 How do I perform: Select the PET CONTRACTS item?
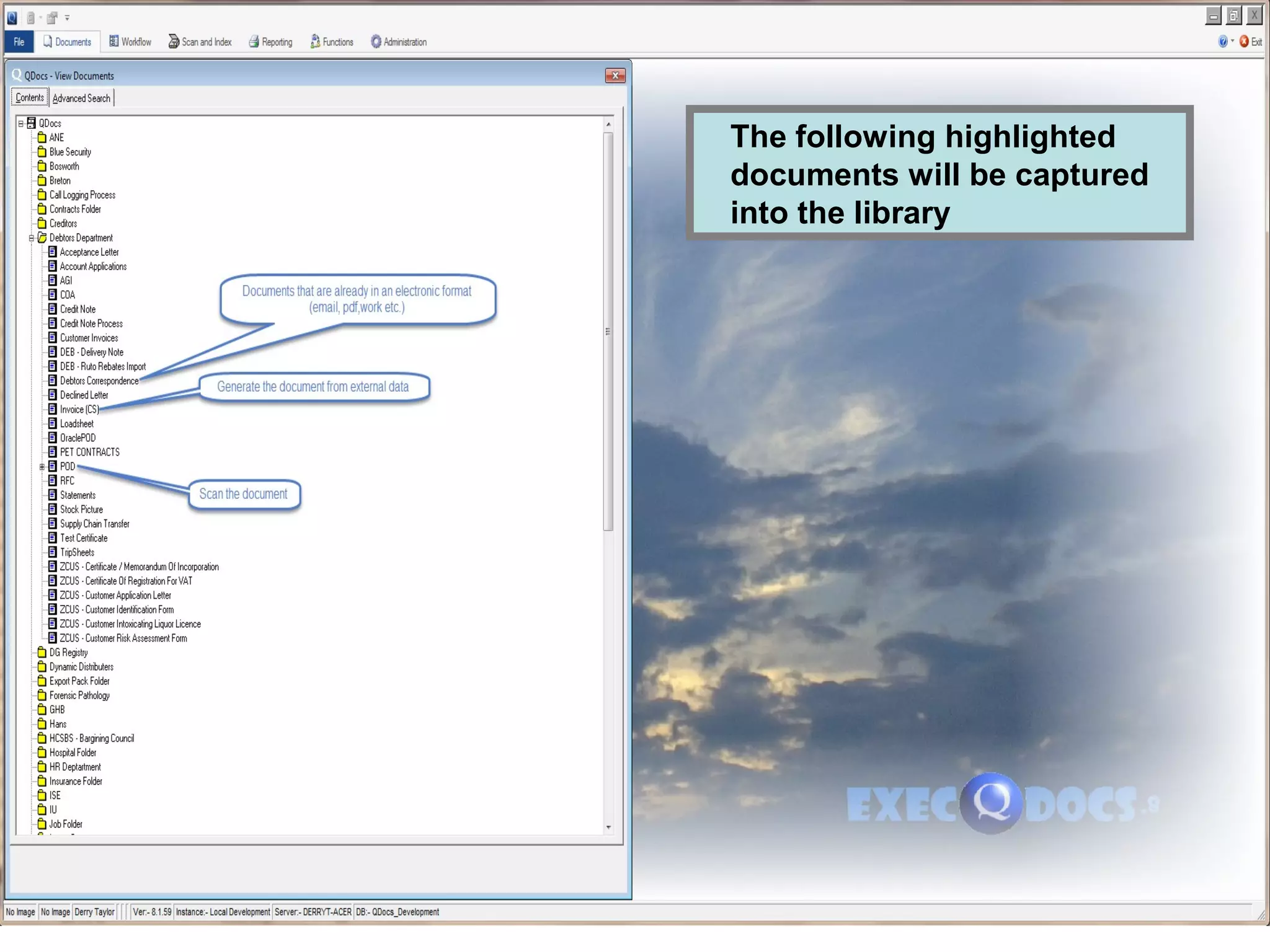point(90,452)
